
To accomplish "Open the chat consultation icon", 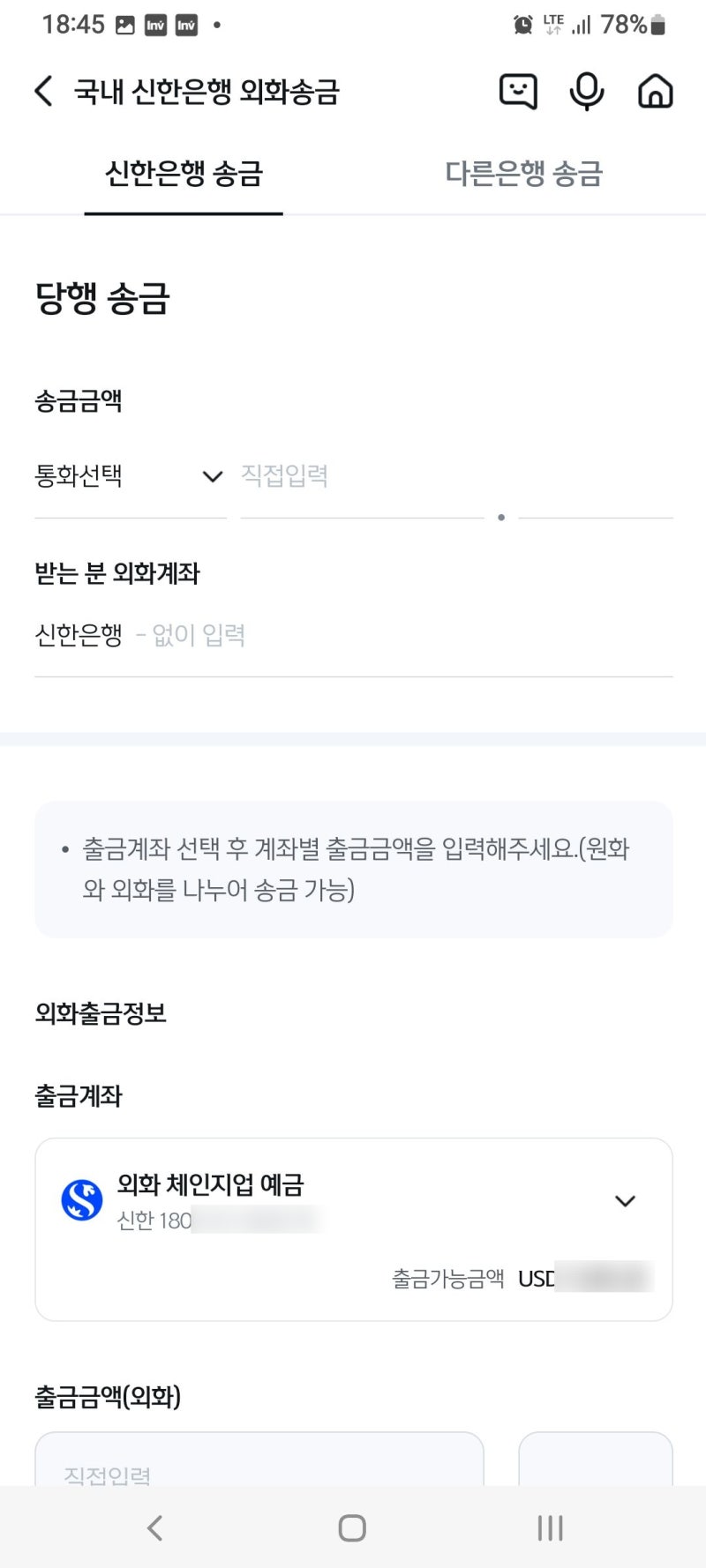I will click(x=517, y=91).
